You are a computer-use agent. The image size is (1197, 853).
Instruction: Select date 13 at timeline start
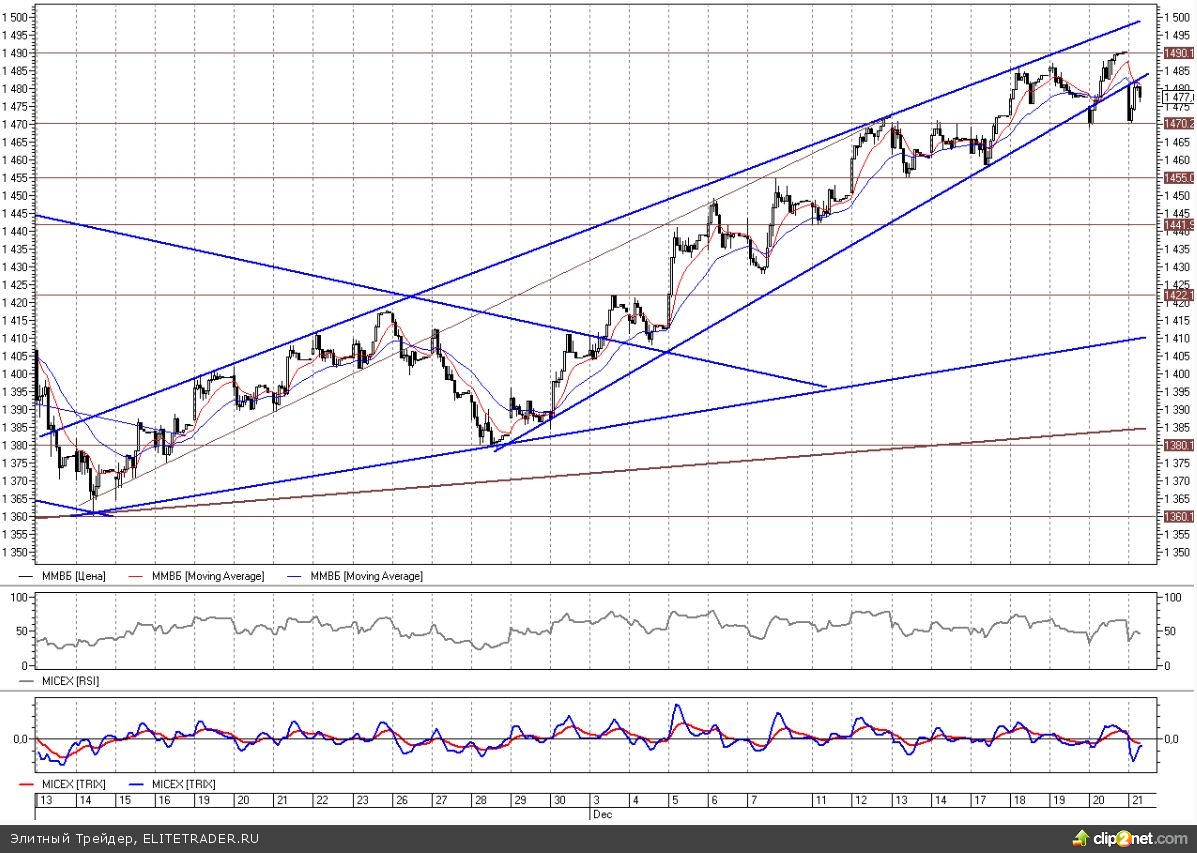click(45, 801)
